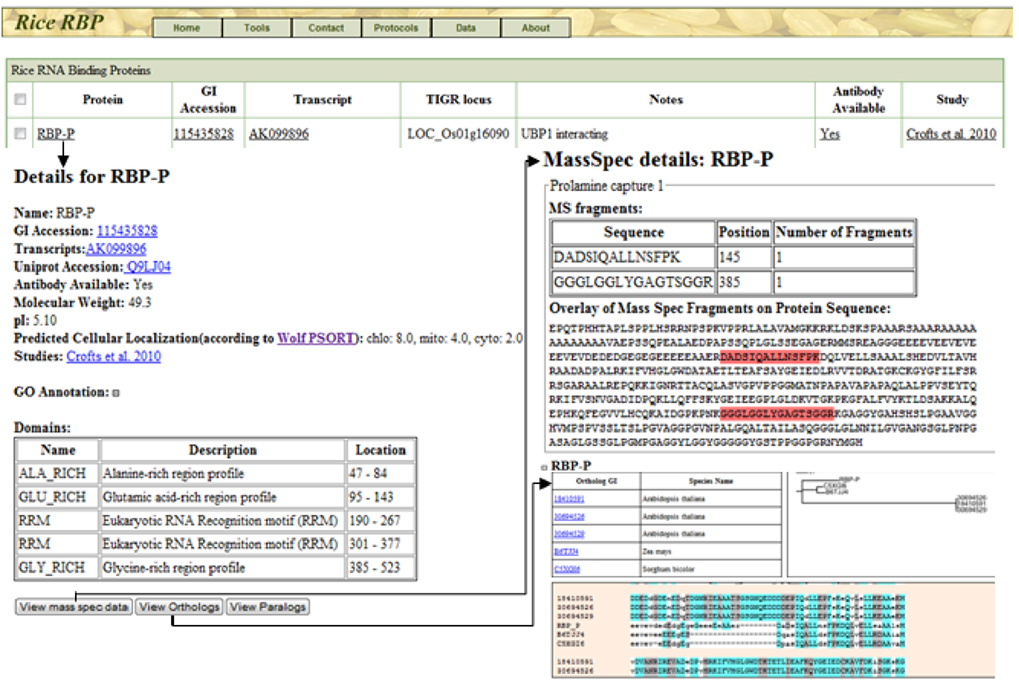Click the position 385 fragment cell

click(x=744, y=282)
